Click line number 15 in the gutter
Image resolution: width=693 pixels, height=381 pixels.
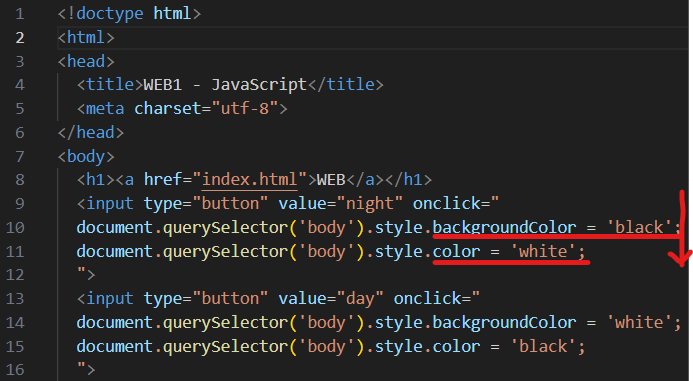coord(15,347)
